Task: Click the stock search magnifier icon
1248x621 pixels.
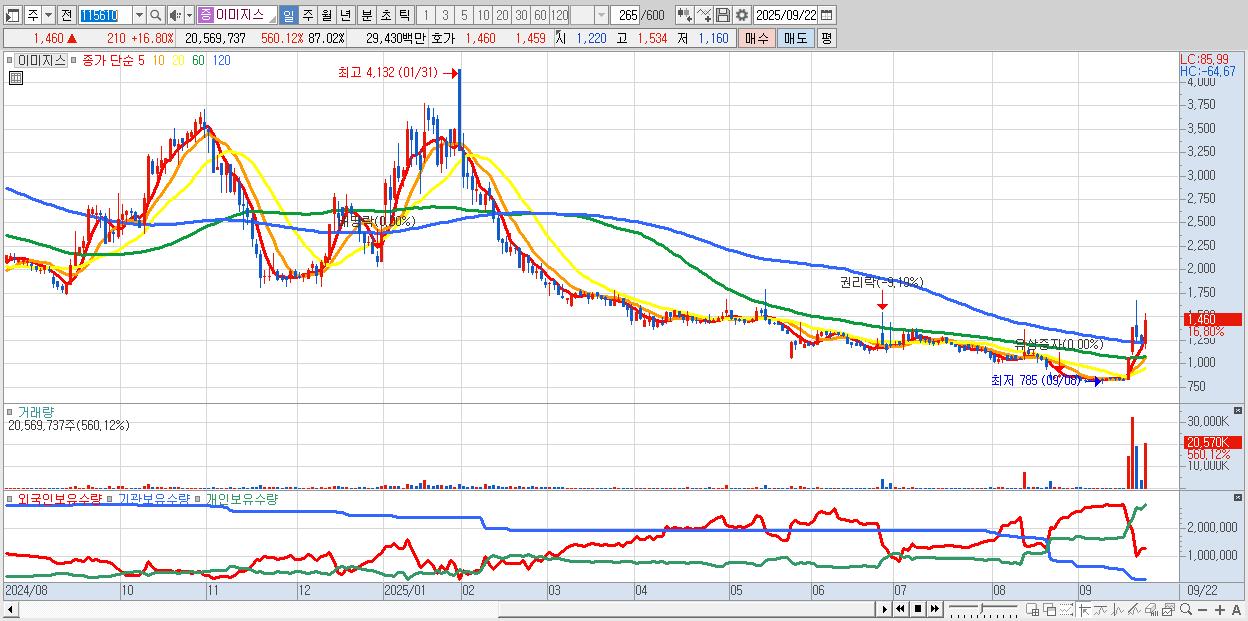Action: [155, 15]
